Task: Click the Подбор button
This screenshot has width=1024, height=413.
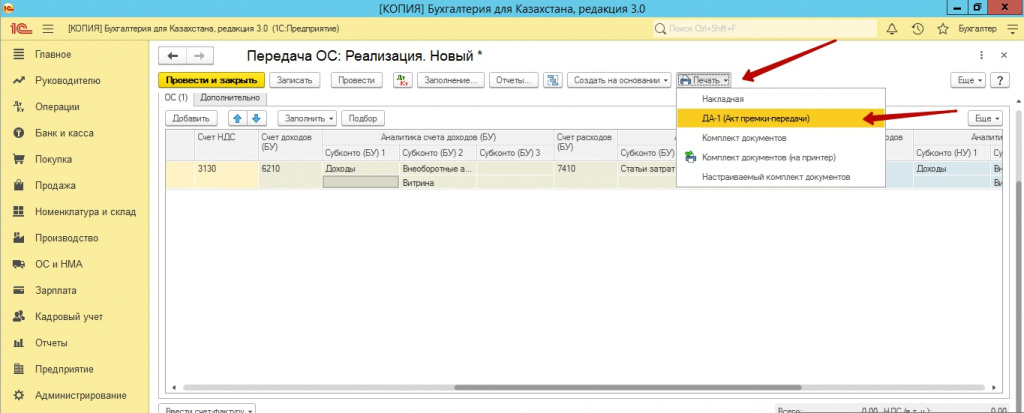Action: [363, 118]
